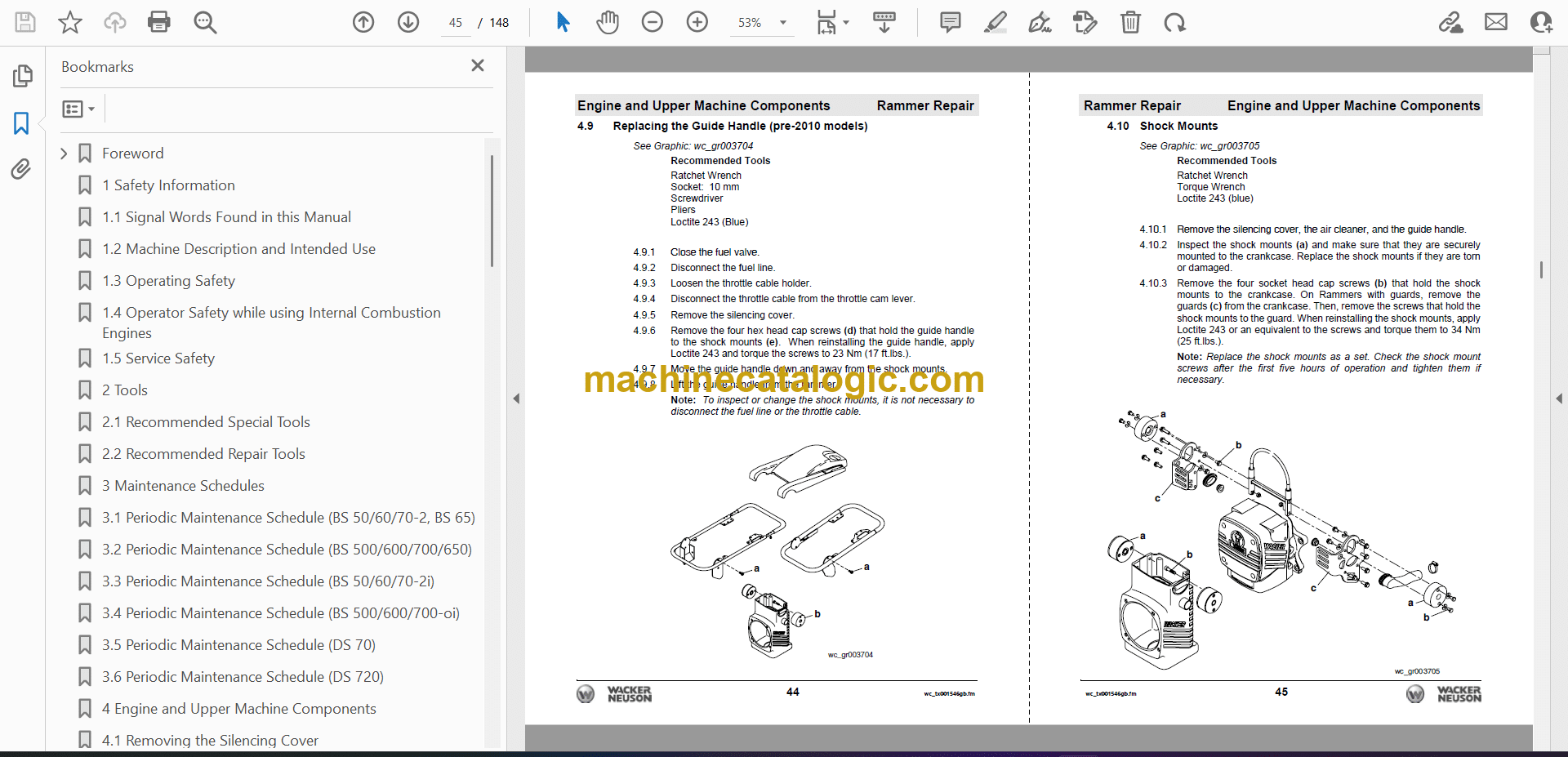1568x757 pixels.
Task: Send file by email
Action: (1496, 22)
